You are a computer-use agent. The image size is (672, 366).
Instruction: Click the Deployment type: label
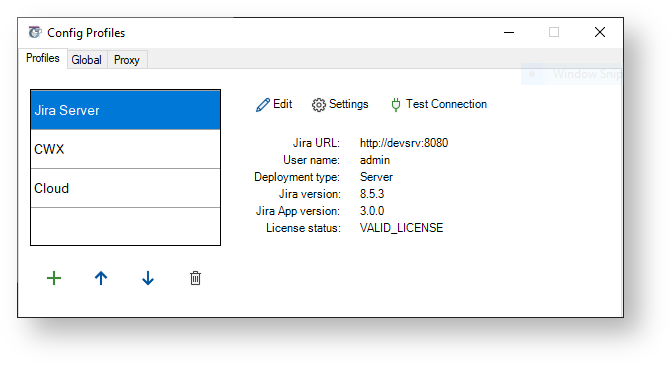(297, 177)
